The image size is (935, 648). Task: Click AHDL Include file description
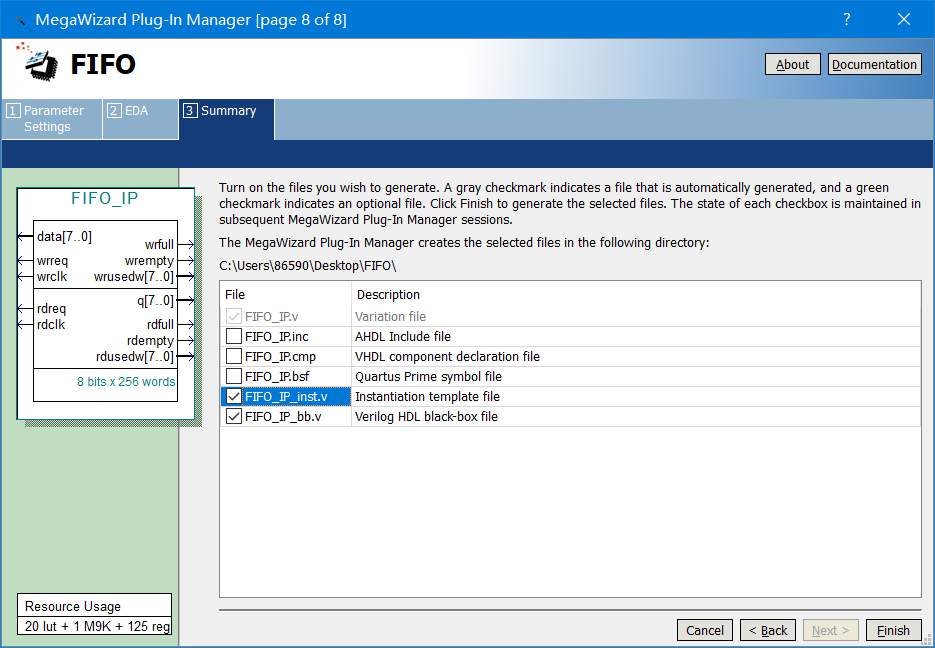click(403, 337)
